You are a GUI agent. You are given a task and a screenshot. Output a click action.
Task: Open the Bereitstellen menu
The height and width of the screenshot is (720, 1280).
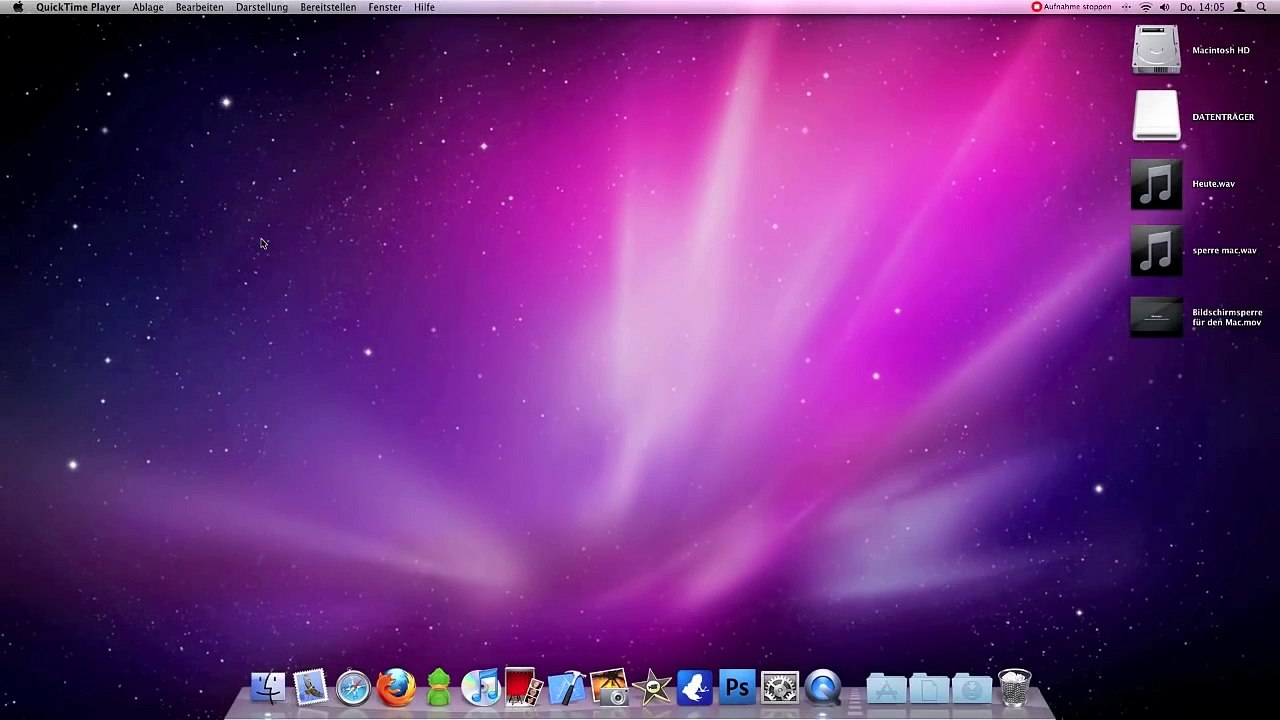coord(328,7)
